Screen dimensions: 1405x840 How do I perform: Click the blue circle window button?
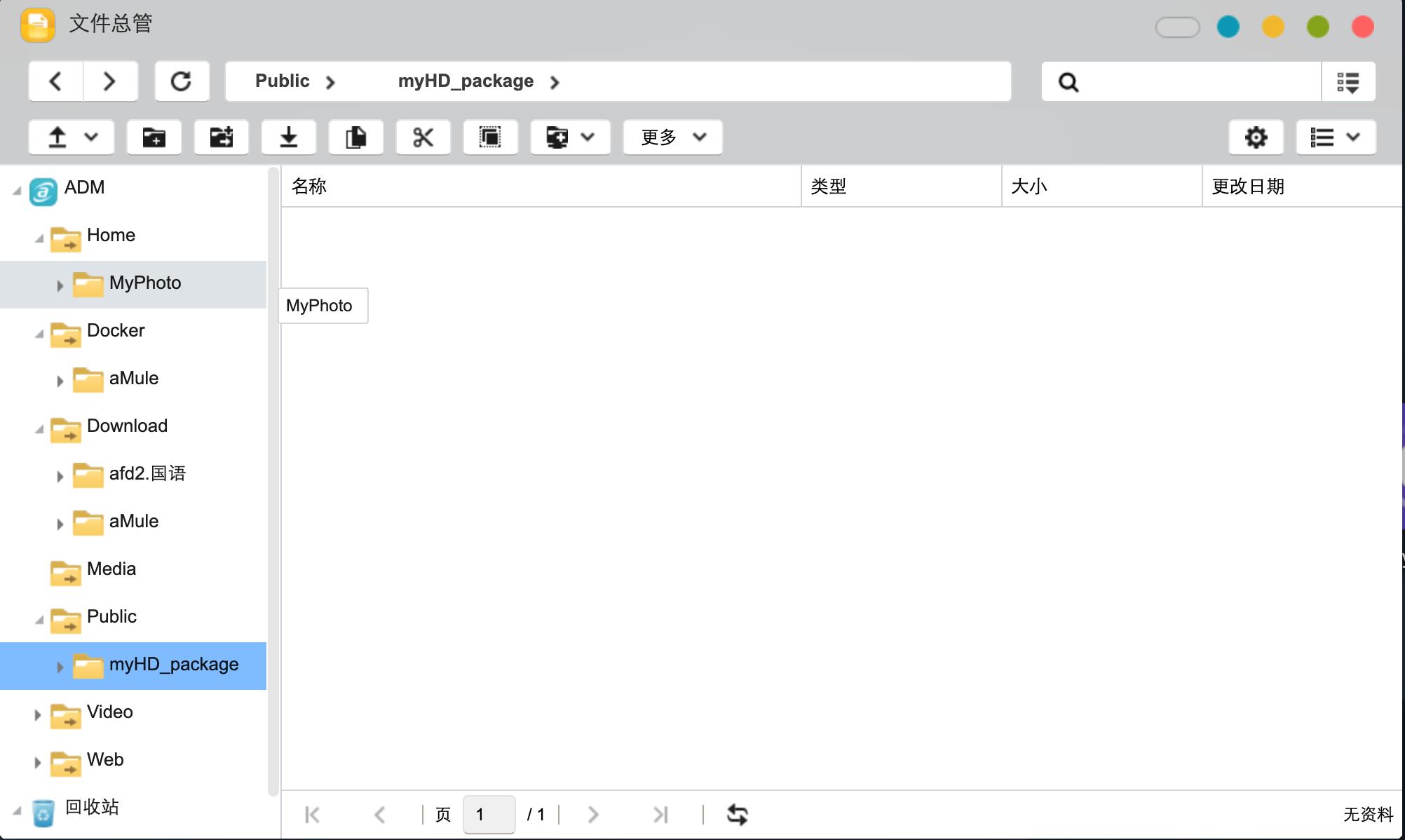(1228, 27)
